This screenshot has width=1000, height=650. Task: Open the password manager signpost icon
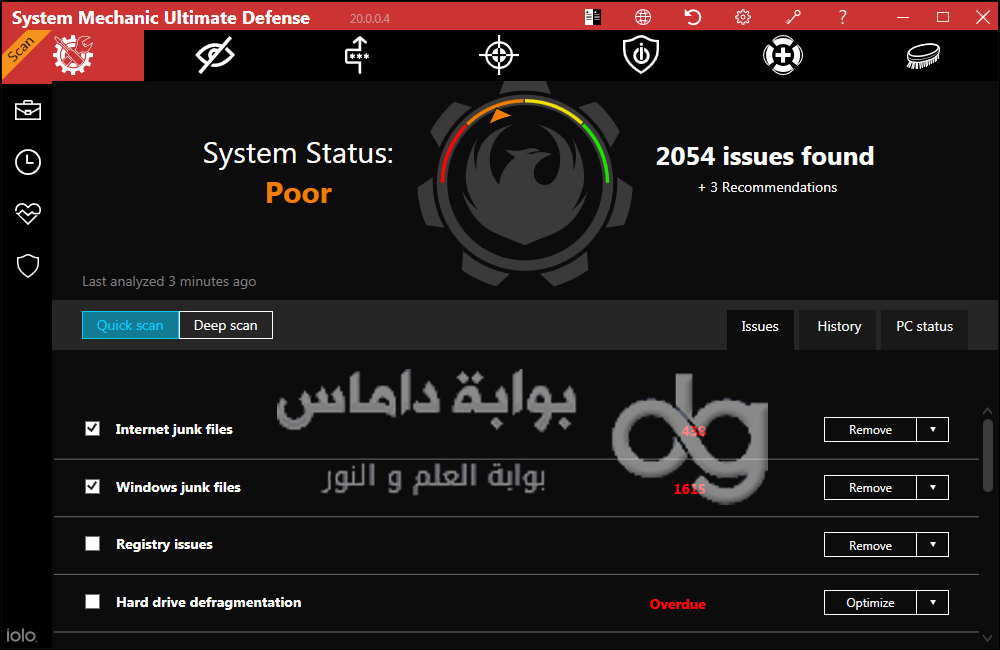[357, 55]
